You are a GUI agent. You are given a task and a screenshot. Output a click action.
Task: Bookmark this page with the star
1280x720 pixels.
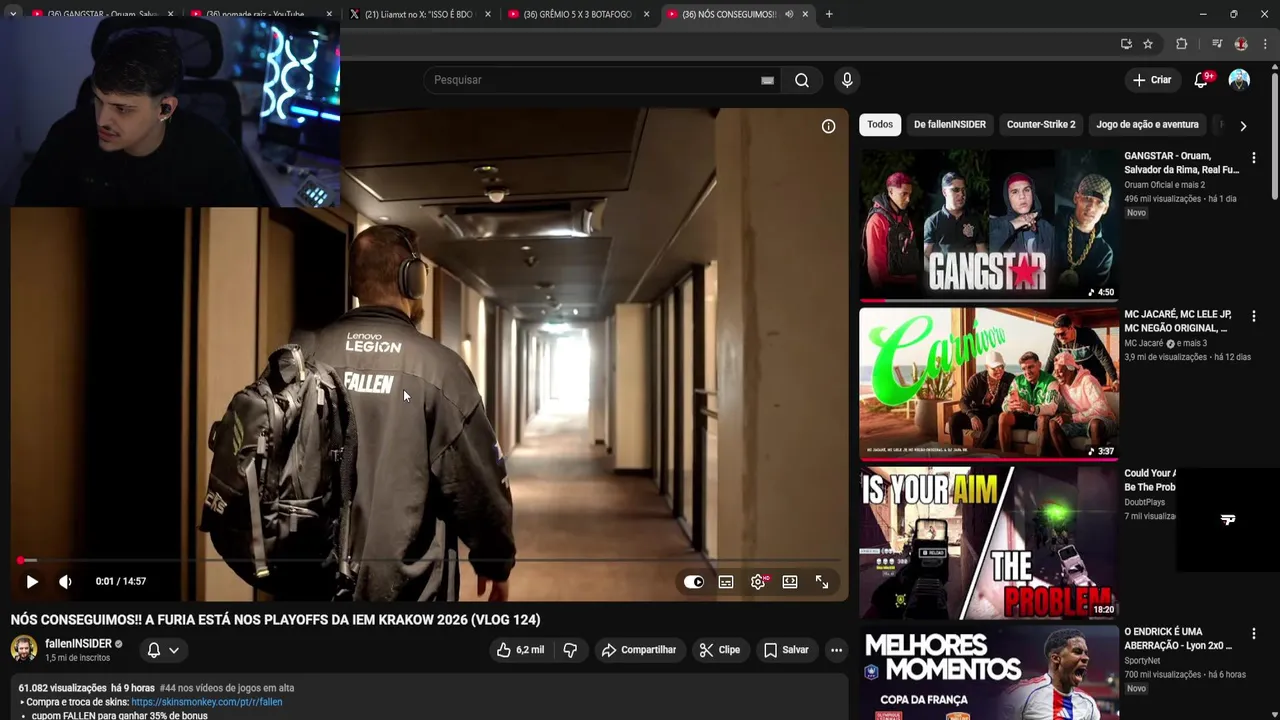1148,44
